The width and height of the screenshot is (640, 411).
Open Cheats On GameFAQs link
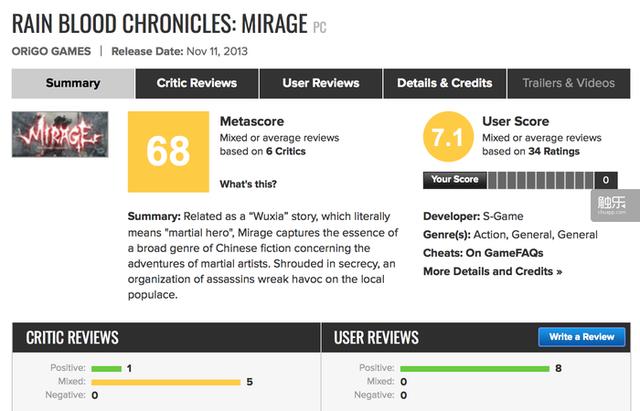click(x=483, y=253)
